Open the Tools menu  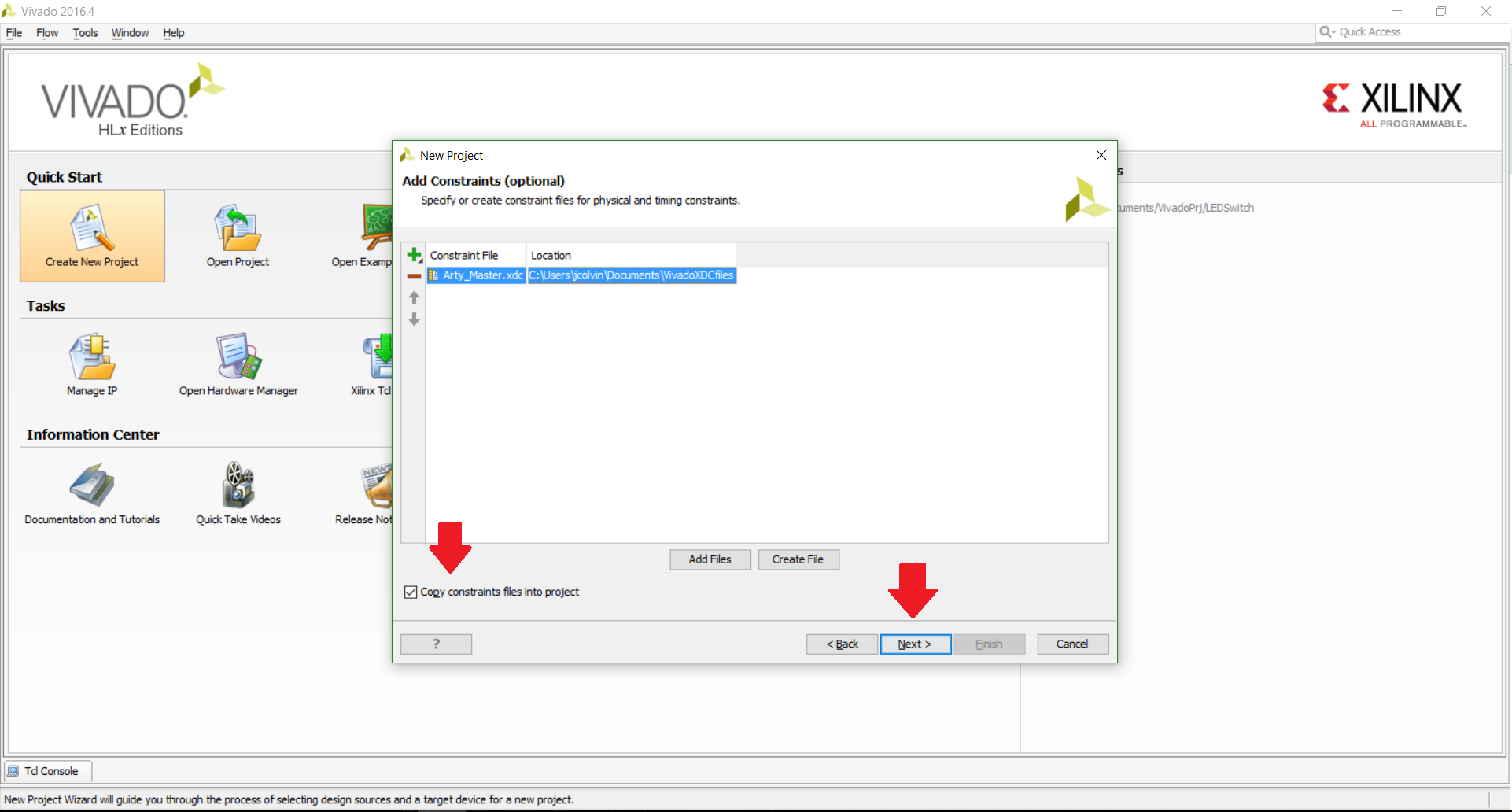pos(85,33)
